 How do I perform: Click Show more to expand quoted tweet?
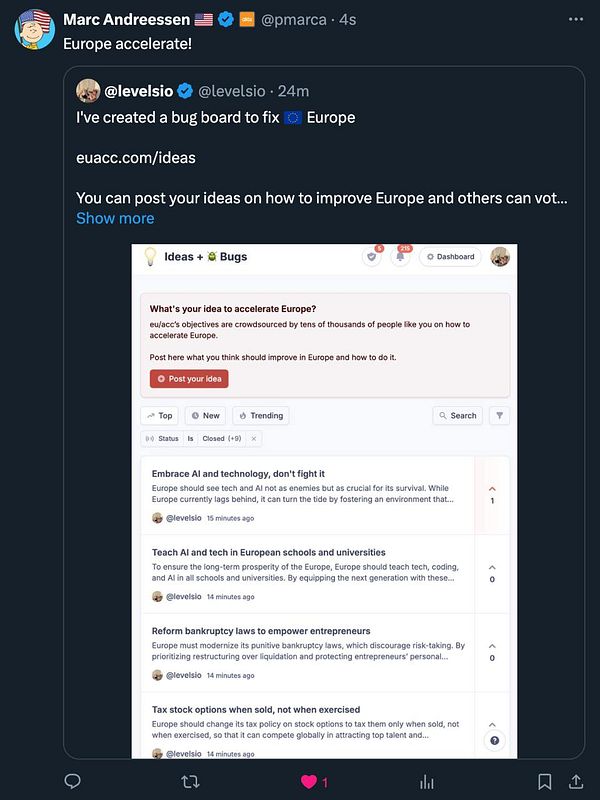click(115, 218)
